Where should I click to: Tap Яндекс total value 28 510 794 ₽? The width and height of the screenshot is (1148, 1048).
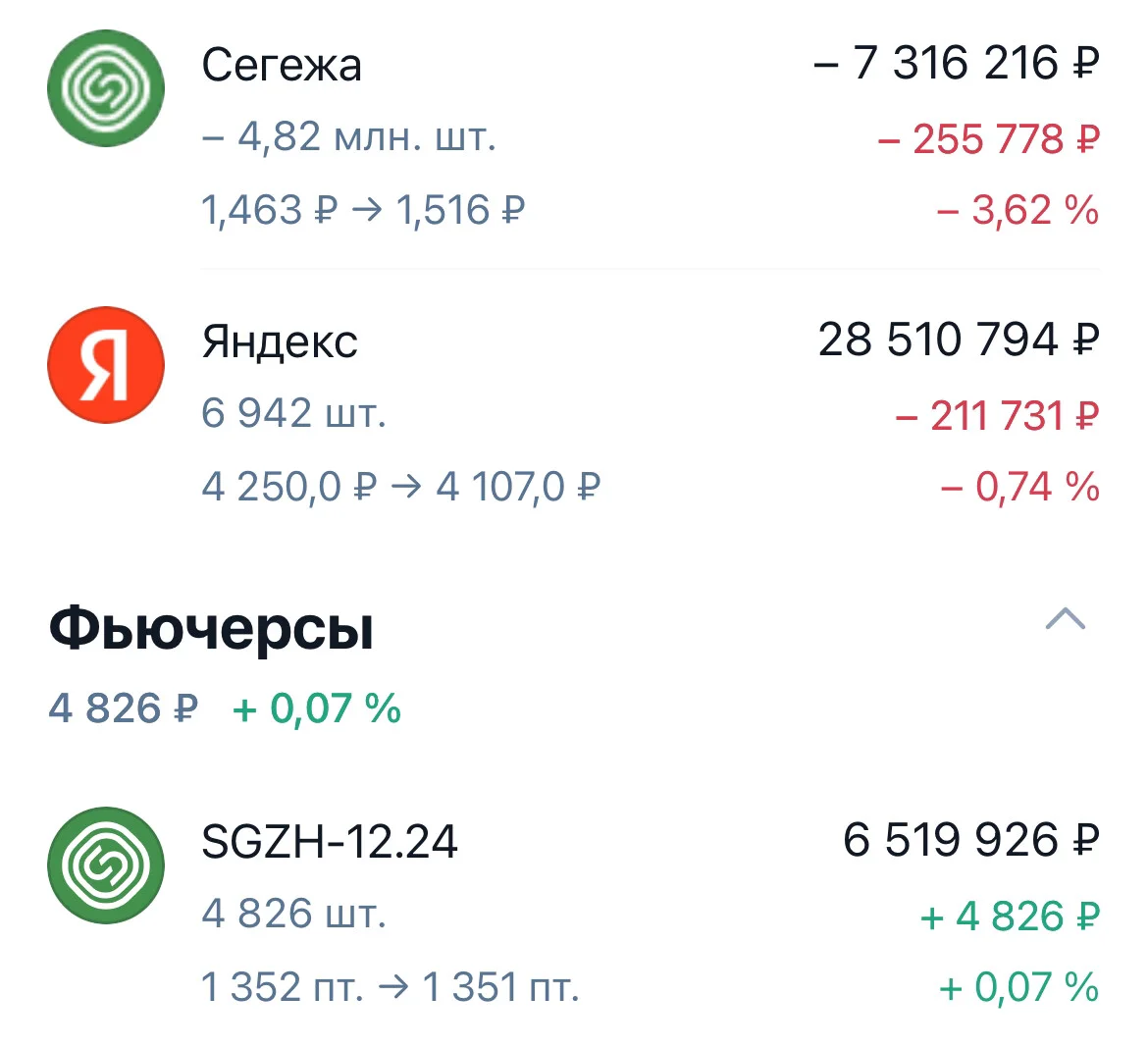[959, 340]
